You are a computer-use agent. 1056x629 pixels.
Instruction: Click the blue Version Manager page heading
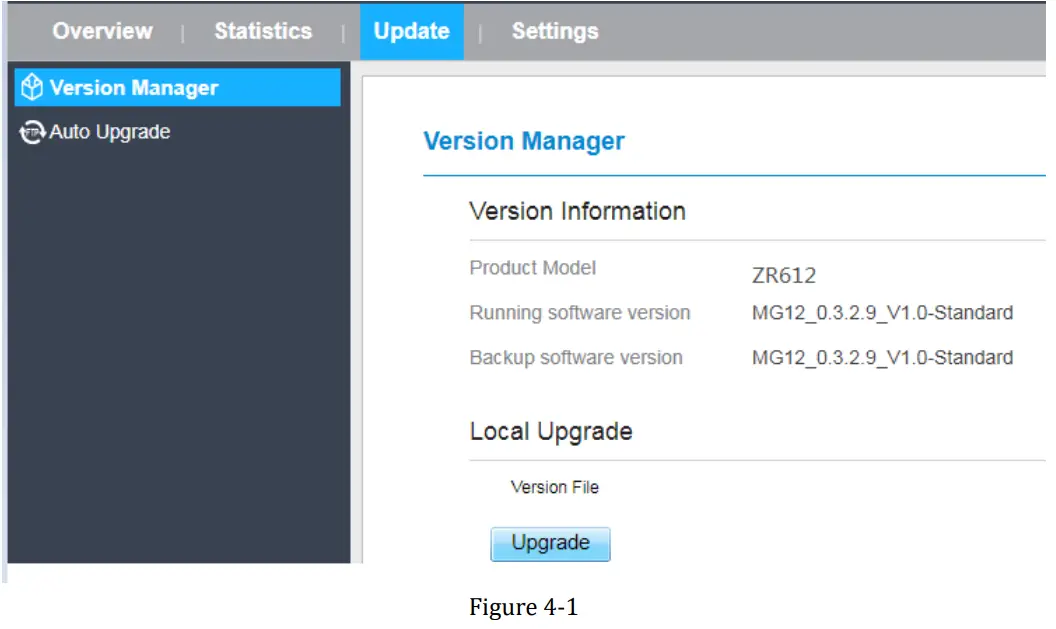click(524, 142)
